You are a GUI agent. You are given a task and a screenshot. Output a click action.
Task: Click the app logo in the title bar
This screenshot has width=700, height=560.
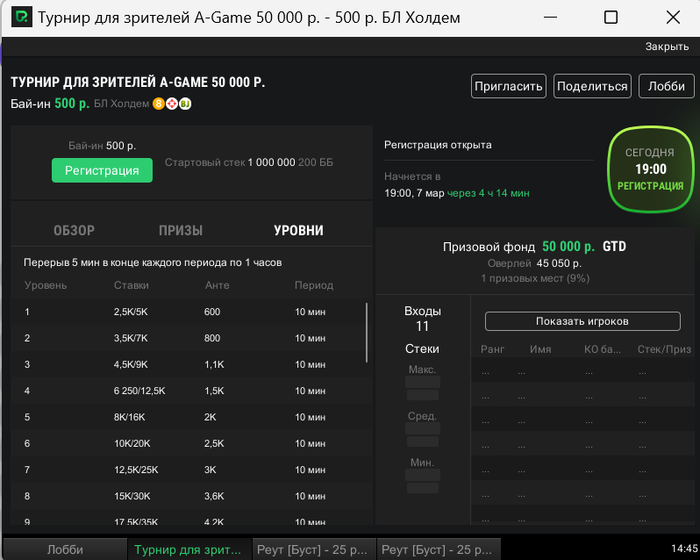coord(21,17)
